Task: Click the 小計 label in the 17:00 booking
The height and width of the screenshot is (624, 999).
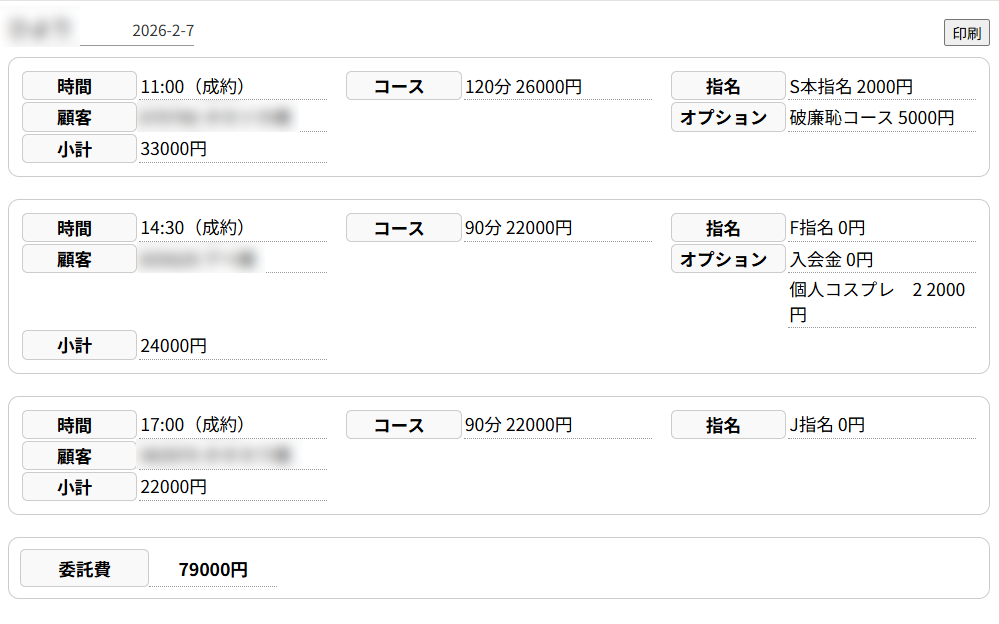Action: [79, 487]
